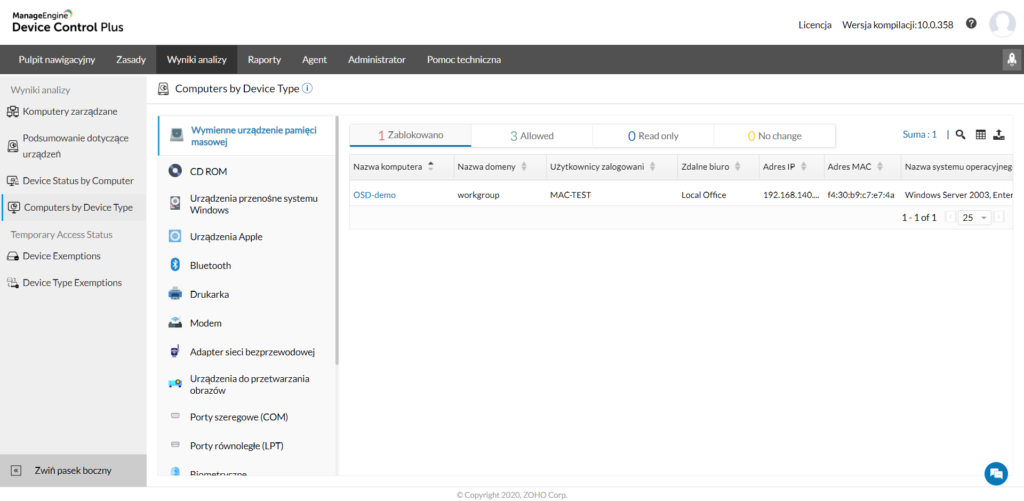Click the table search magnifier icon
This screenshot has width=1024, height=501.
[960, 134]
